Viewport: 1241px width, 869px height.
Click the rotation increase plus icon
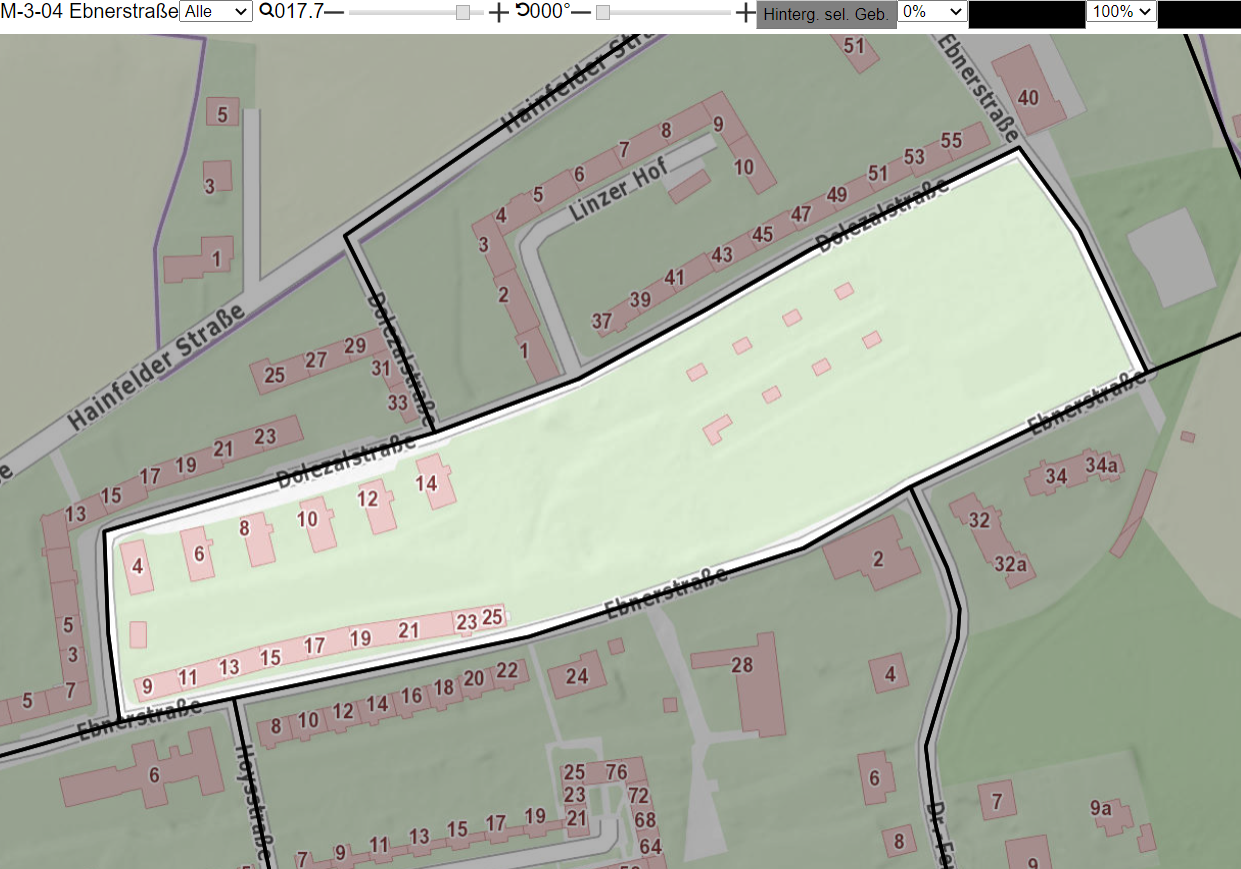745,13
